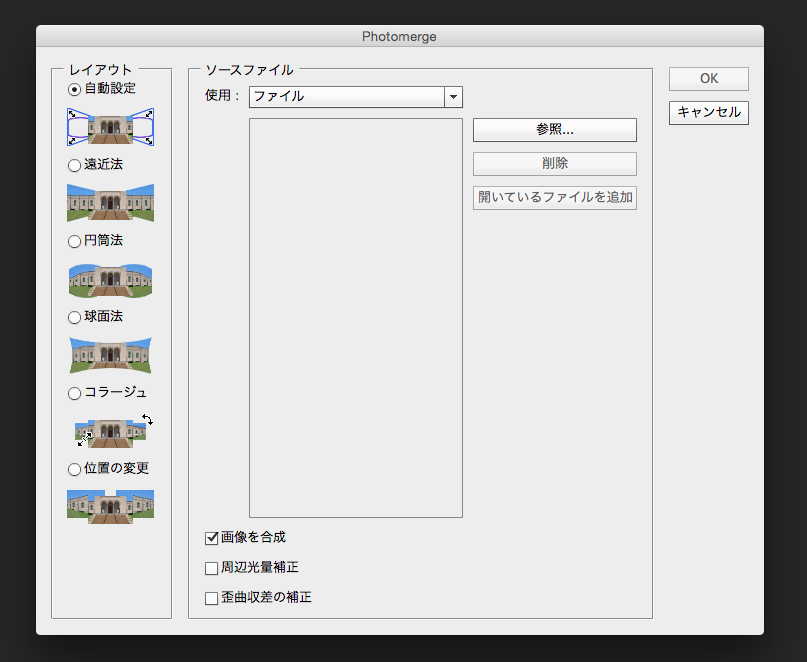The height and width of the screenshot is (662, 807).
Task: Click the 位置の変更 reposition preview image
Action: [111, 507]
